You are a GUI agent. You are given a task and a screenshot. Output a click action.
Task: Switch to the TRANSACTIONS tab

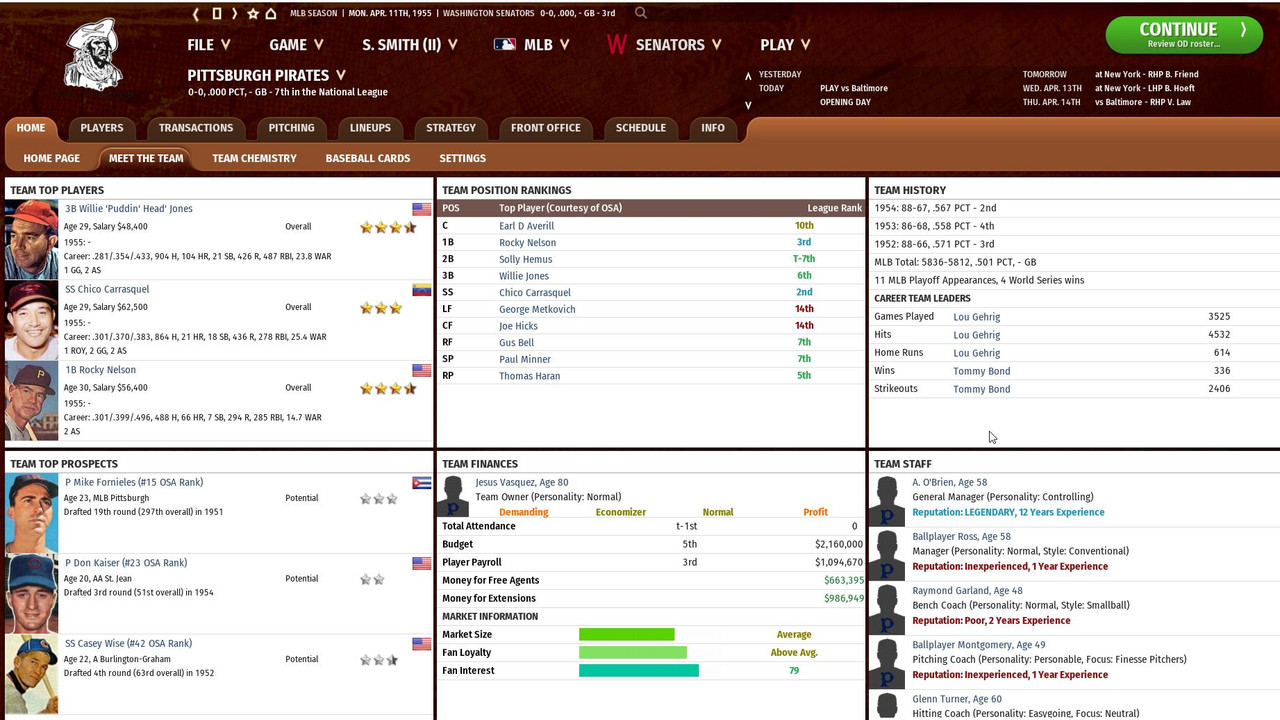196,128
